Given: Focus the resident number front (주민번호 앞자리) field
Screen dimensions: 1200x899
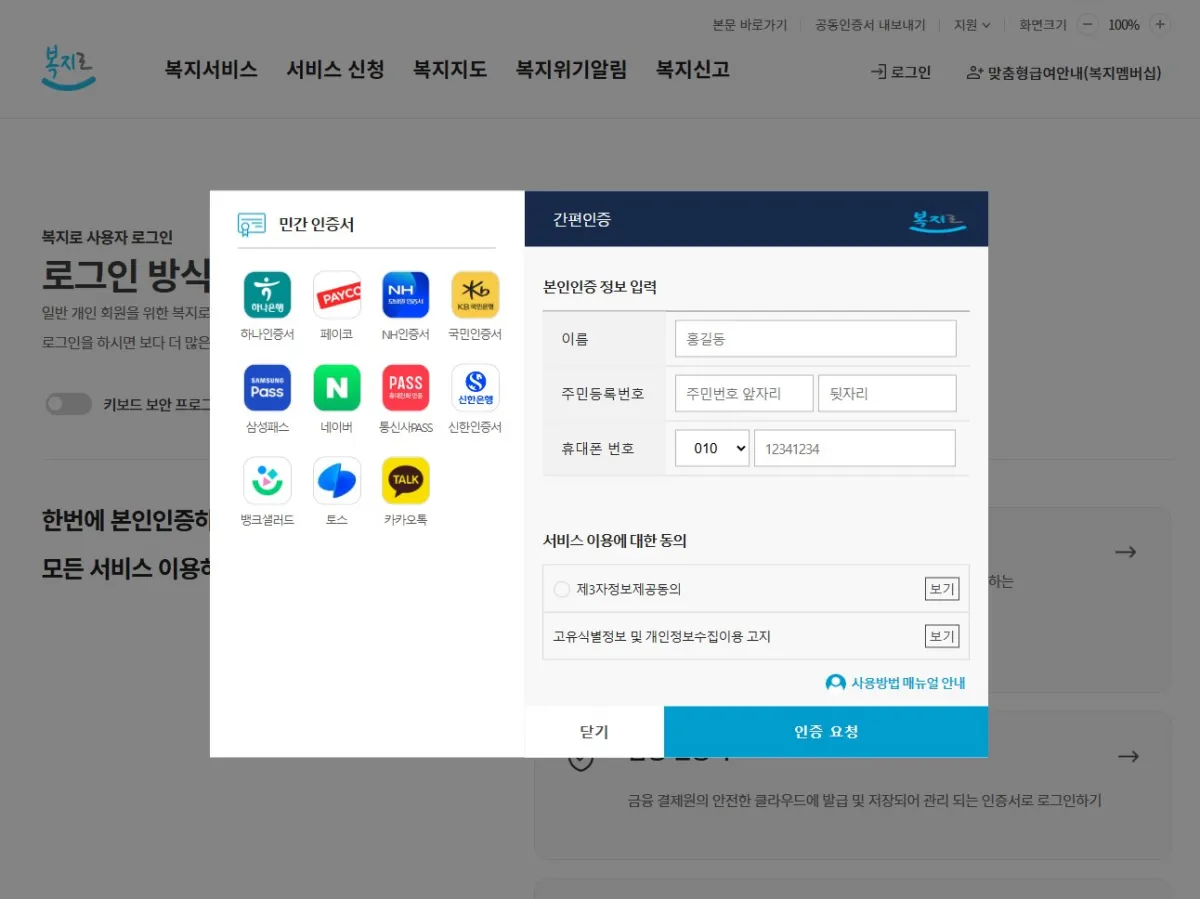Looking at the screenshot, I should 744,393.
